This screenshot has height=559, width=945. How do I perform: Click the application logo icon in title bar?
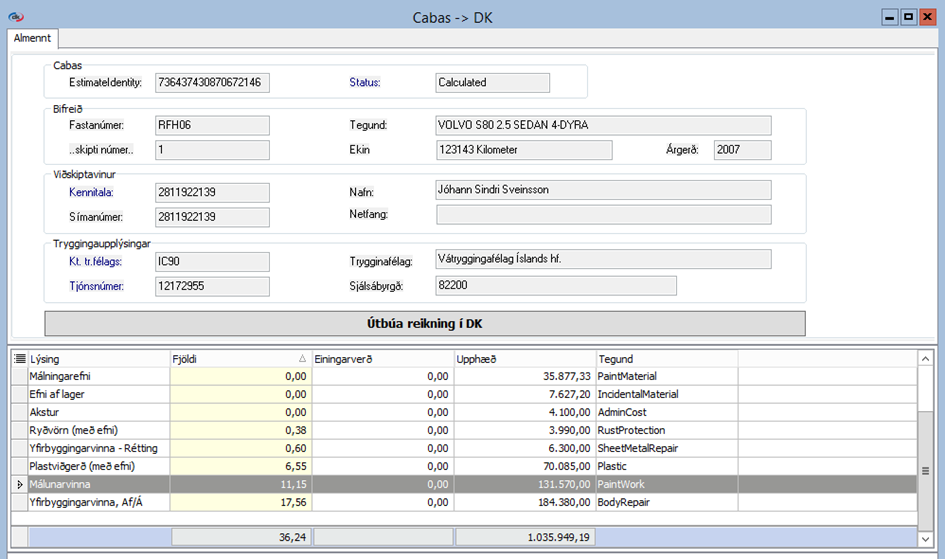point(15,16)
